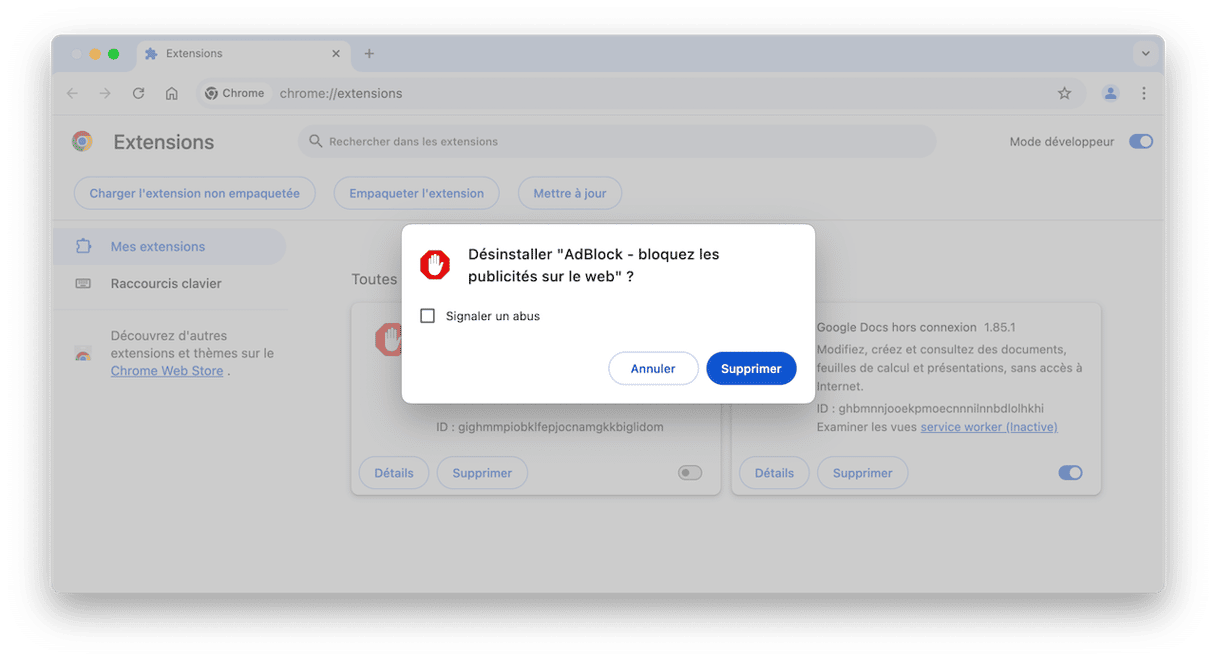
Task: Open the Chrome Web Store link
Action: (167, 371)
